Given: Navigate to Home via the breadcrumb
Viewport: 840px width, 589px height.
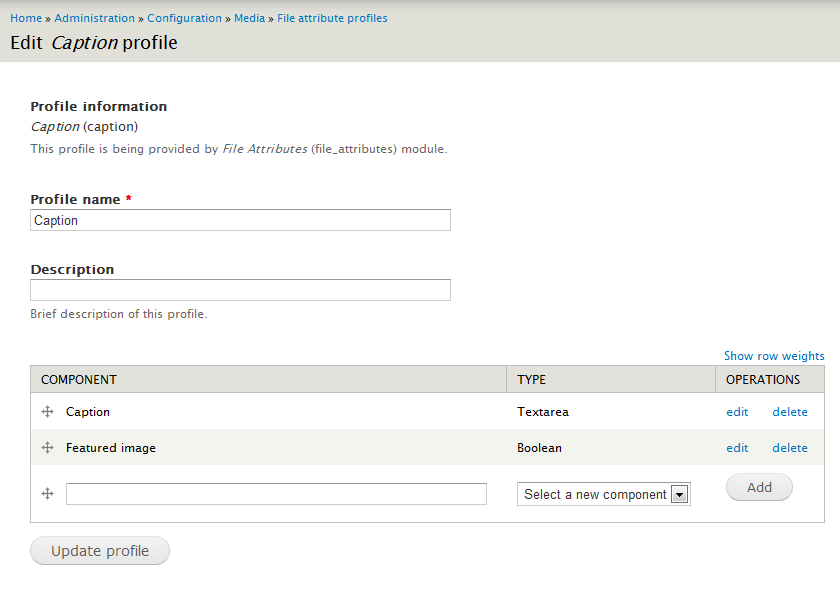Looking at the screenshot, I should coord(25,17).
